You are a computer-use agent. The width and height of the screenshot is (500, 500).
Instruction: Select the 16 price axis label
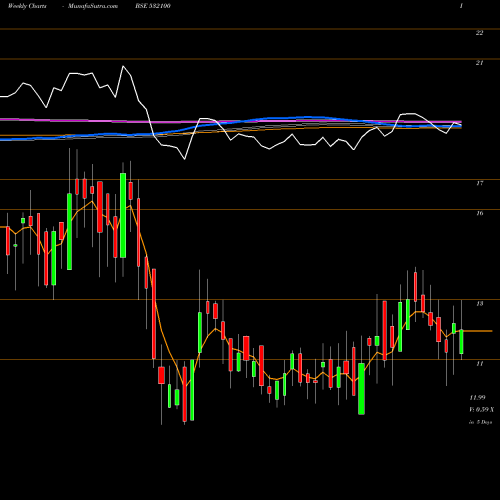(480, 213)
